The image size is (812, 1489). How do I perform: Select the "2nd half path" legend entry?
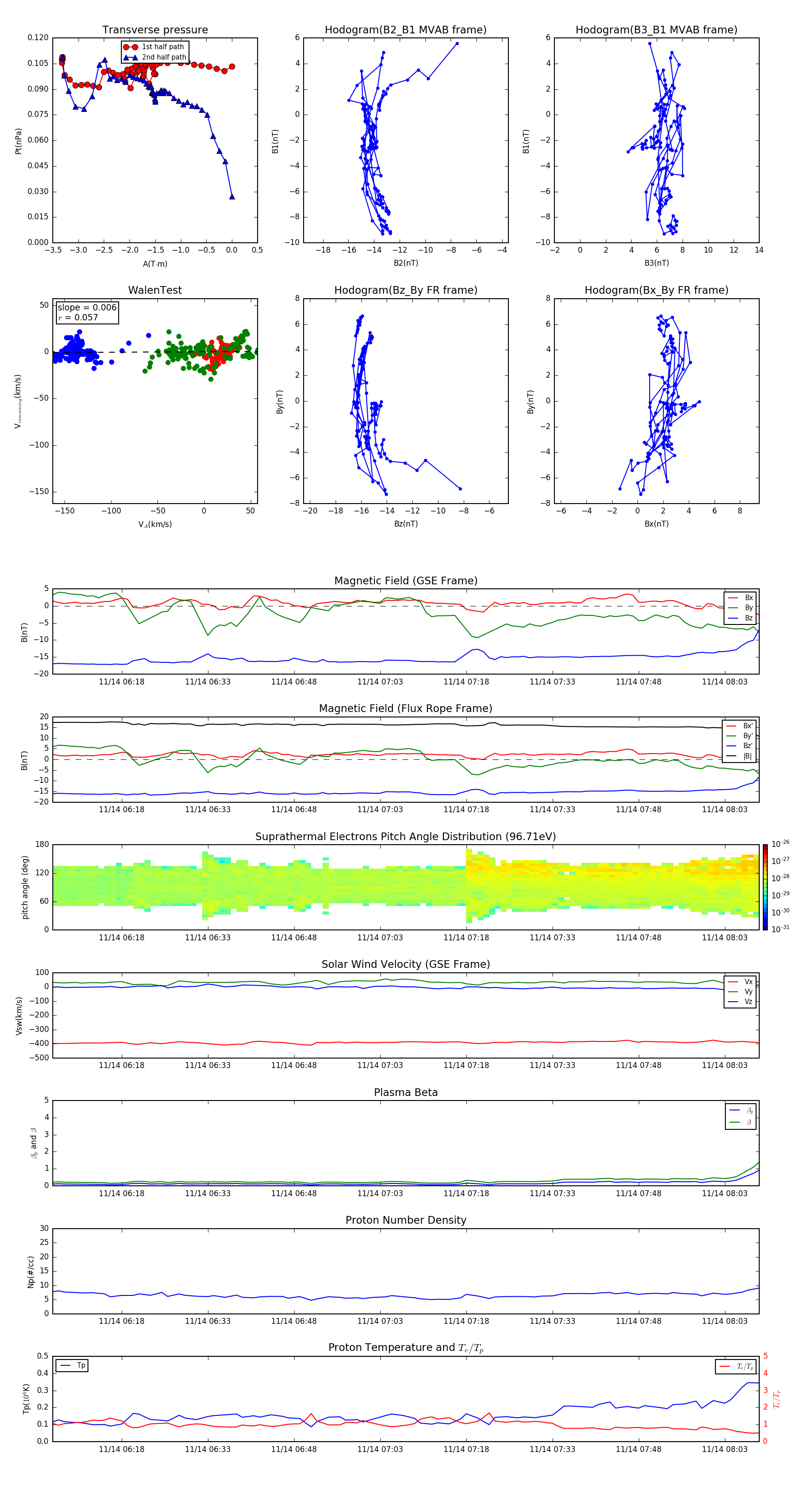tap(155, 57)
